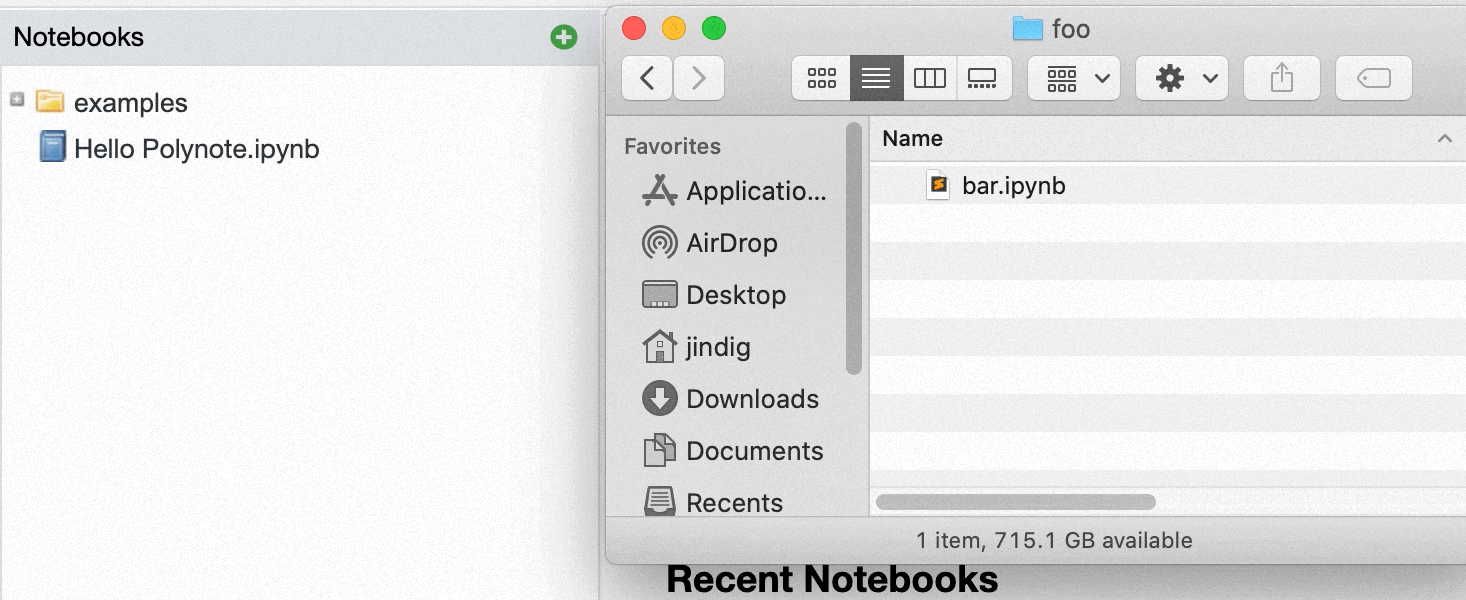Viewport: 1466px width, 600px height.
Task: Click the Share icon in the toolbar
Action: (1281, 77)
